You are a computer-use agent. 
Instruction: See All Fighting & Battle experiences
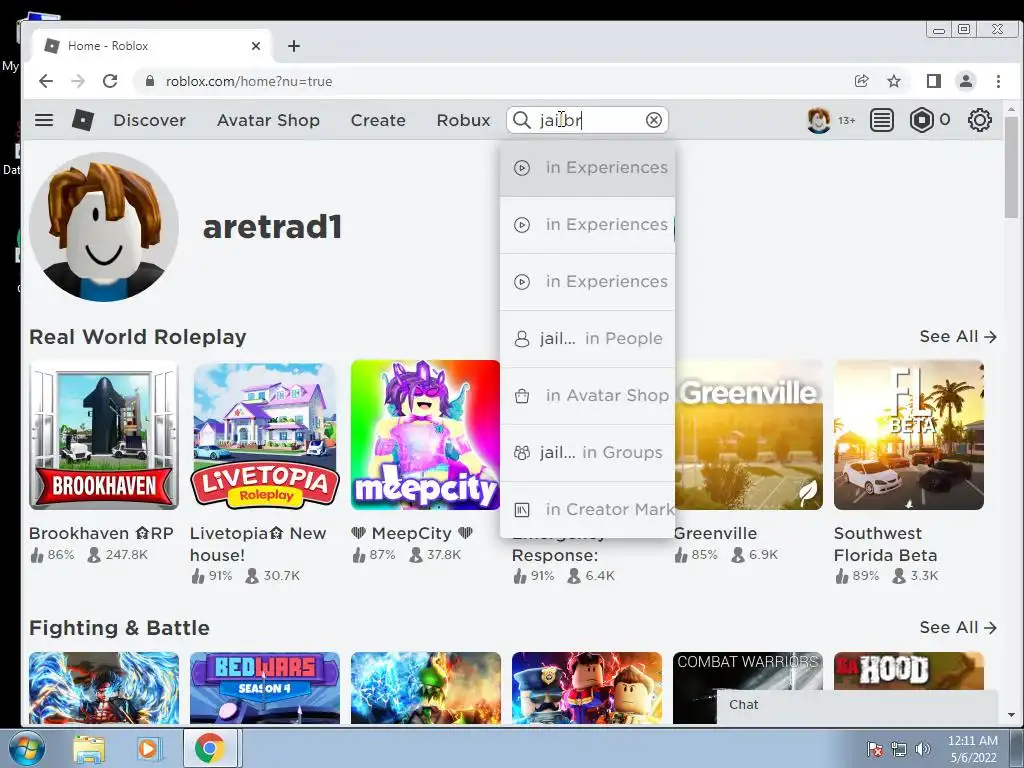[x=957, y=627]
